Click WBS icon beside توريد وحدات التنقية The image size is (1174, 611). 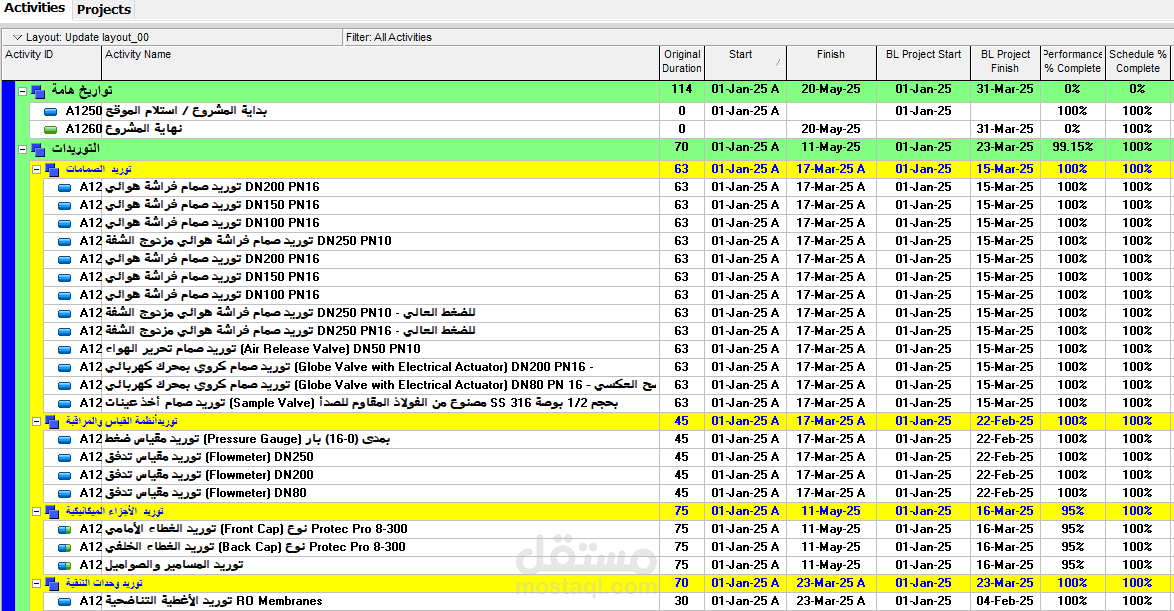[52, 584]
